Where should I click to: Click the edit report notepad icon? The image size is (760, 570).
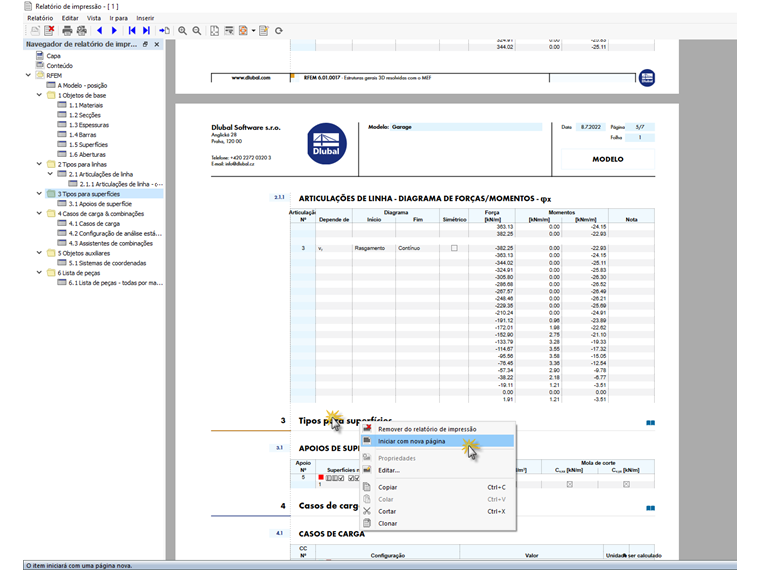tap(264, 31)
